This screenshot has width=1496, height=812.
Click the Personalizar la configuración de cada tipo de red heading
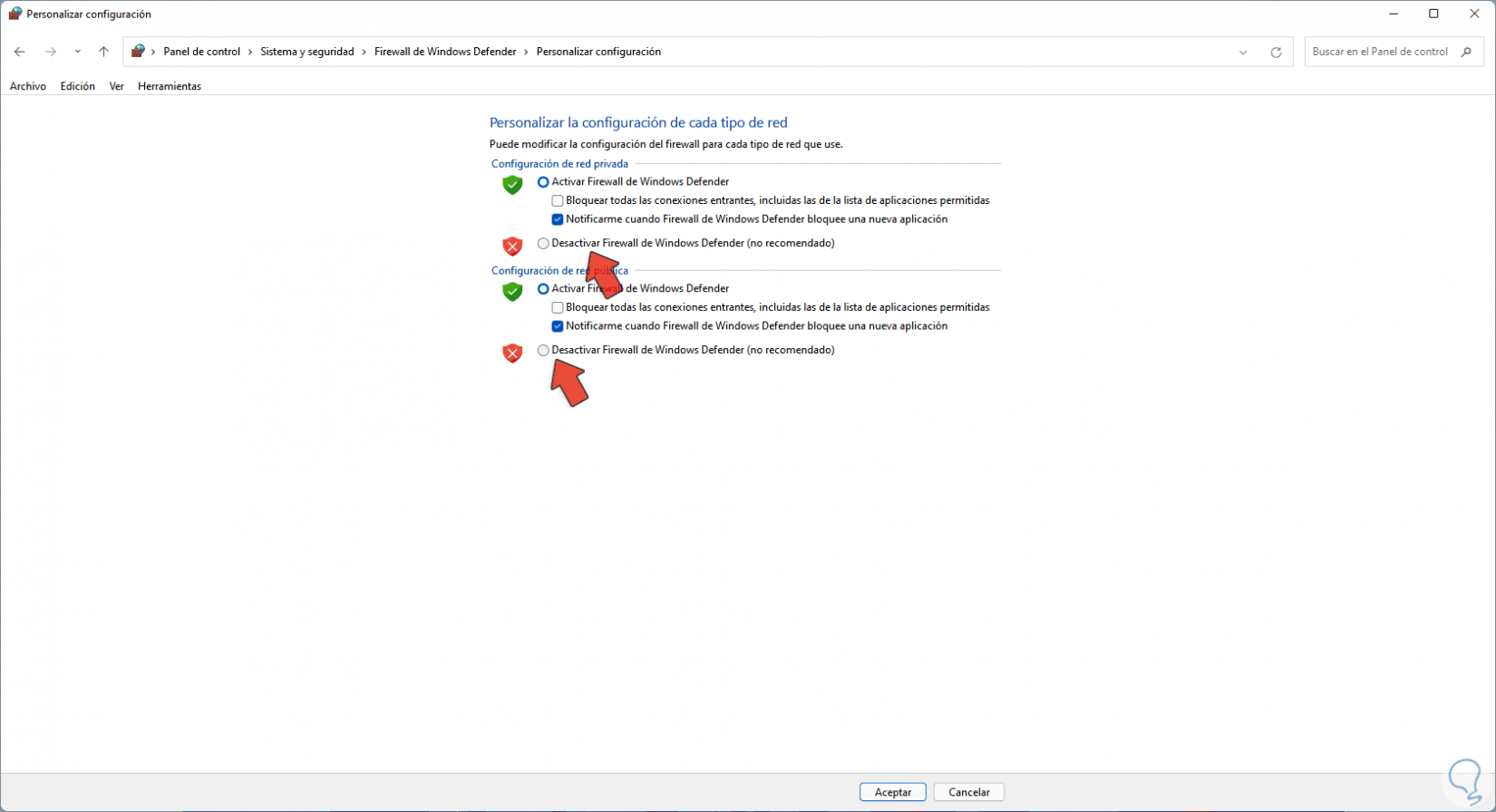(x=638, y=122)
